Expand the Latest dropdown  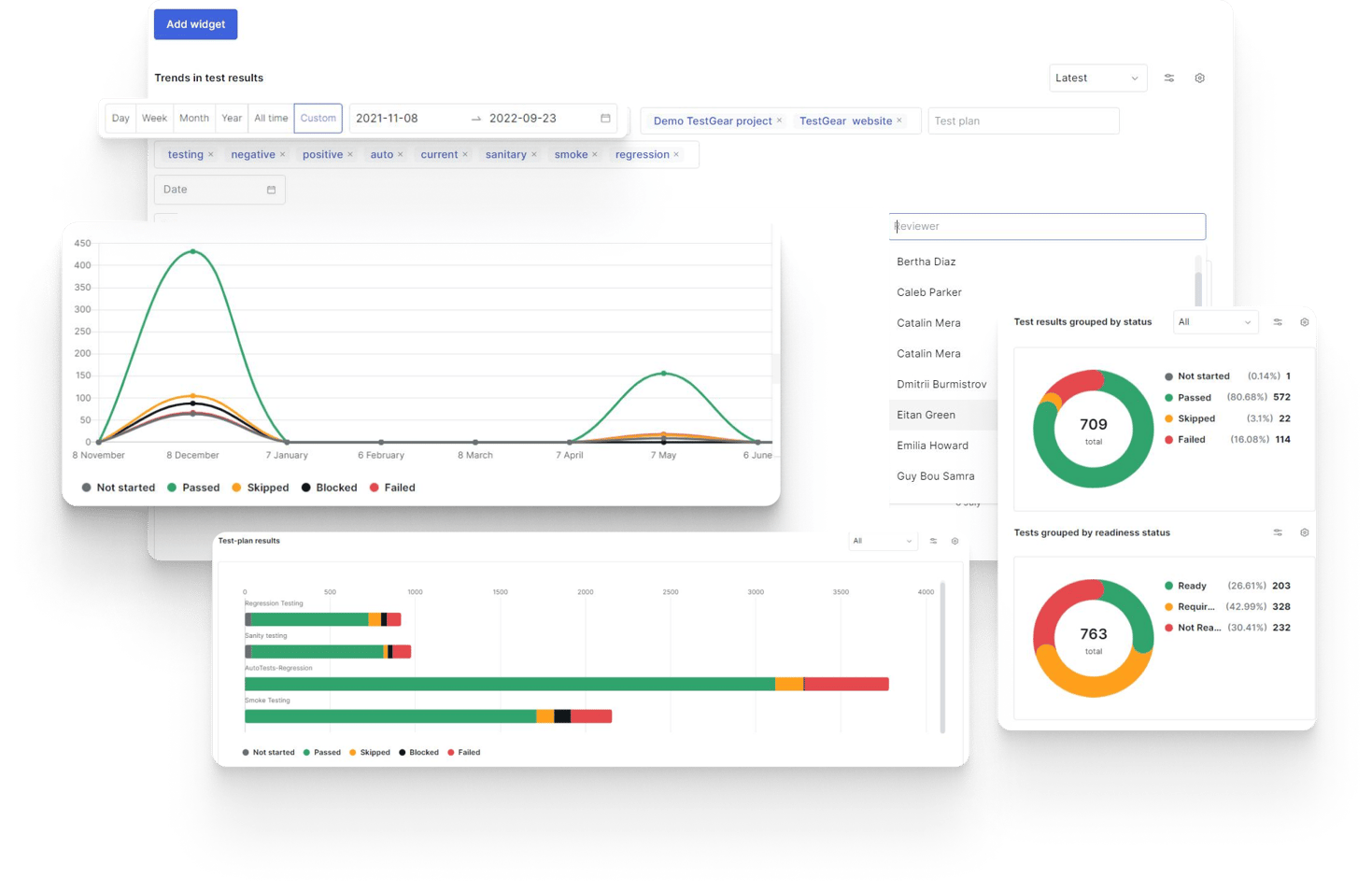pos(1096,78)
